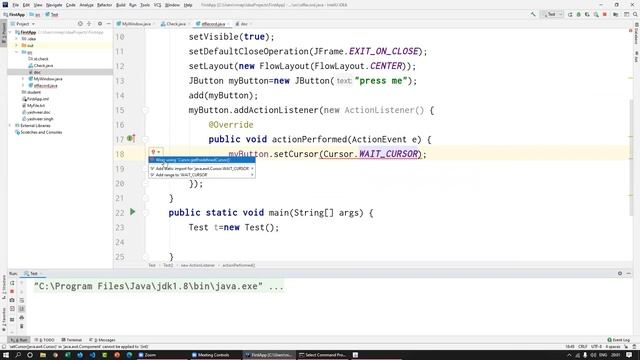640x360 pixels.
Task: Open the Messages tool window button
Action: click(102, 340)
